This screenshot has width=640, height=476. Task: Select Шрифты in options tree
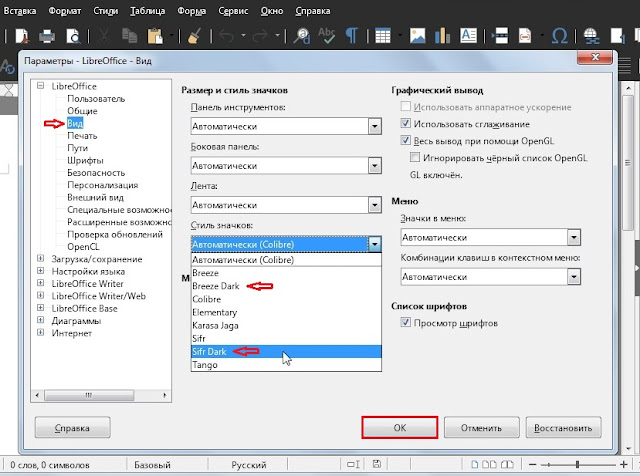coord(85,160)
